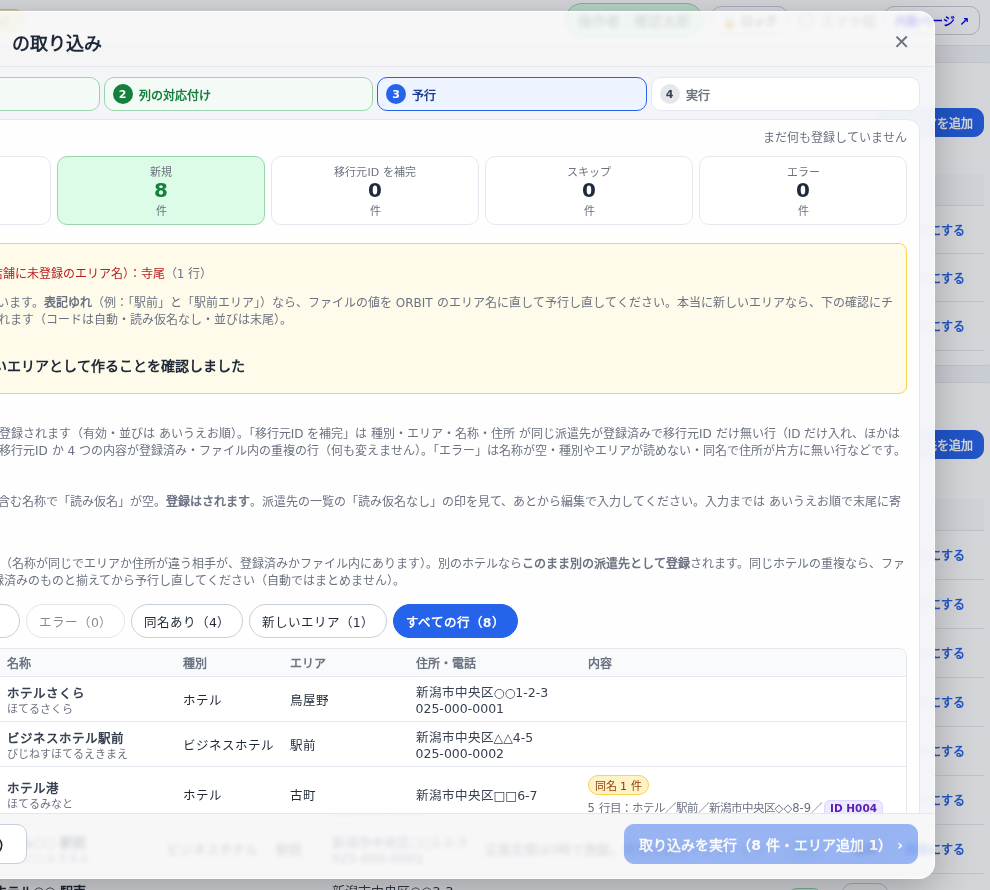
Task: Confirm the new-area label ending 作ることを確認しました
Action: coord(122,366)
